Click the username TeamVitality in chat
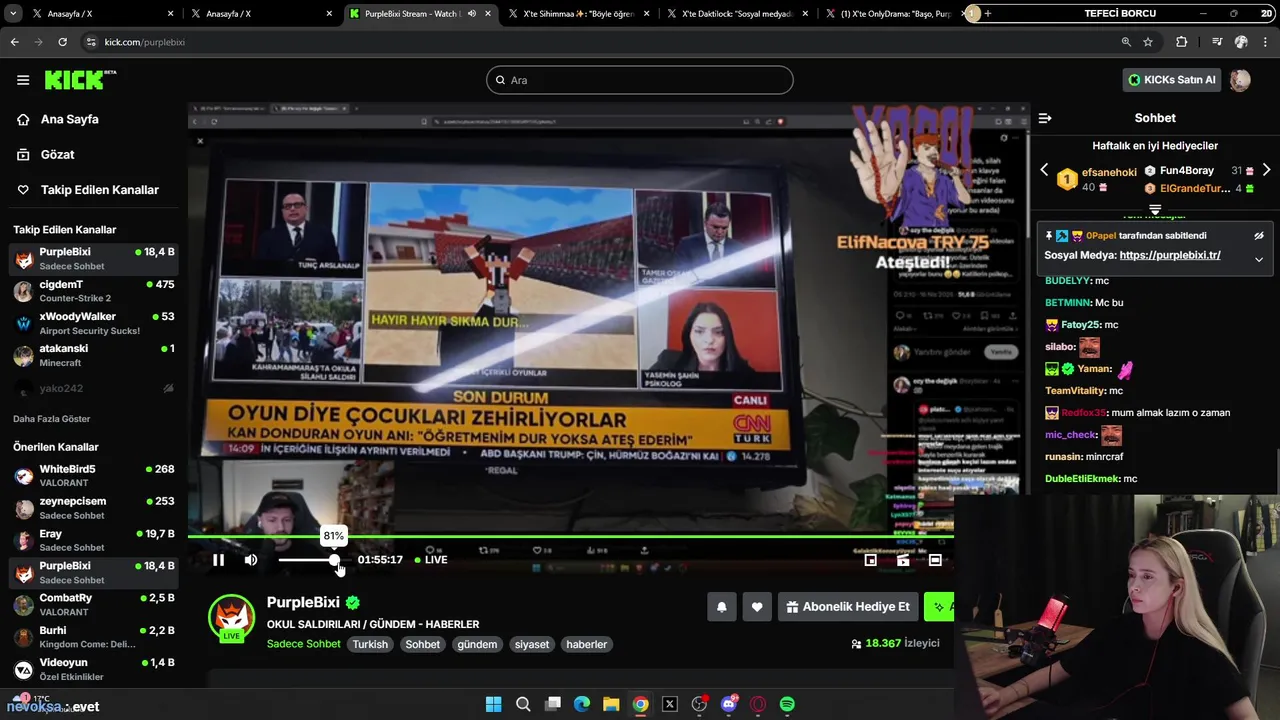 (1075, 391)
